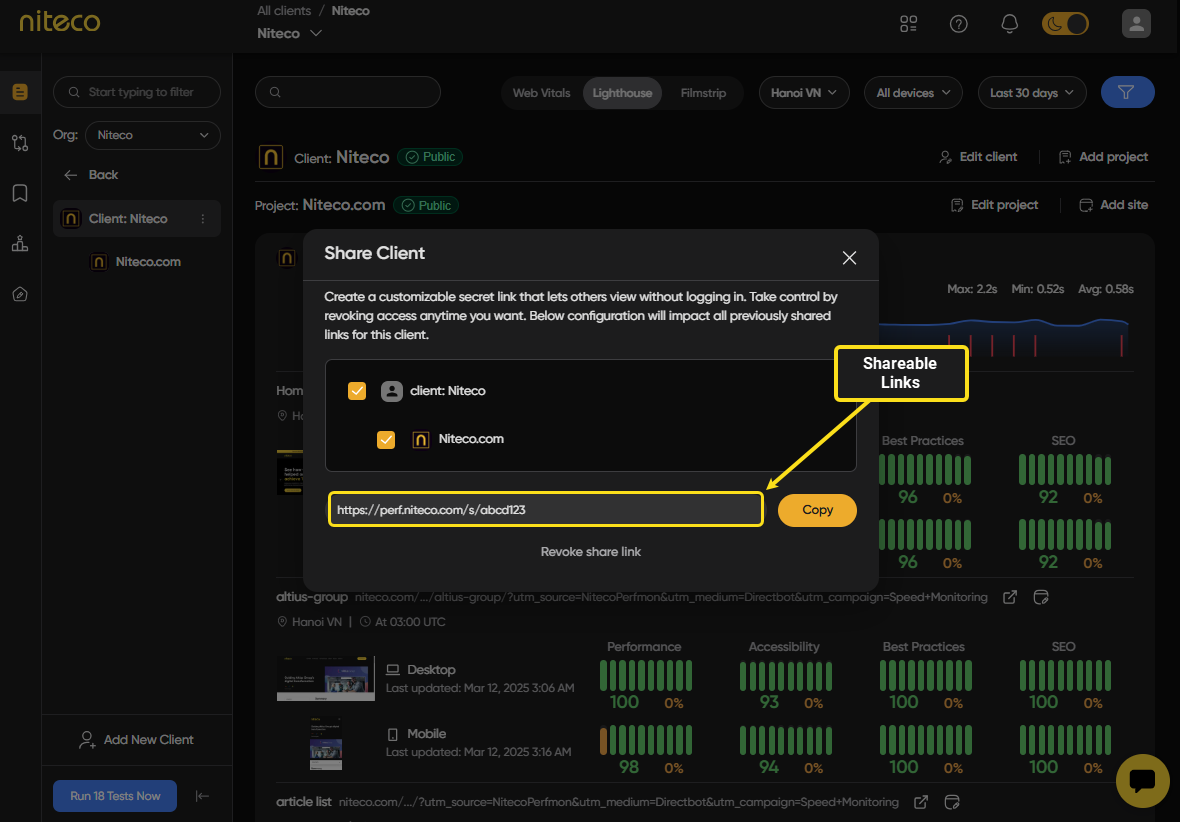Click the altius-group Mobile Performance bars
The image size is (1180, 822).
tap(646, 740)
